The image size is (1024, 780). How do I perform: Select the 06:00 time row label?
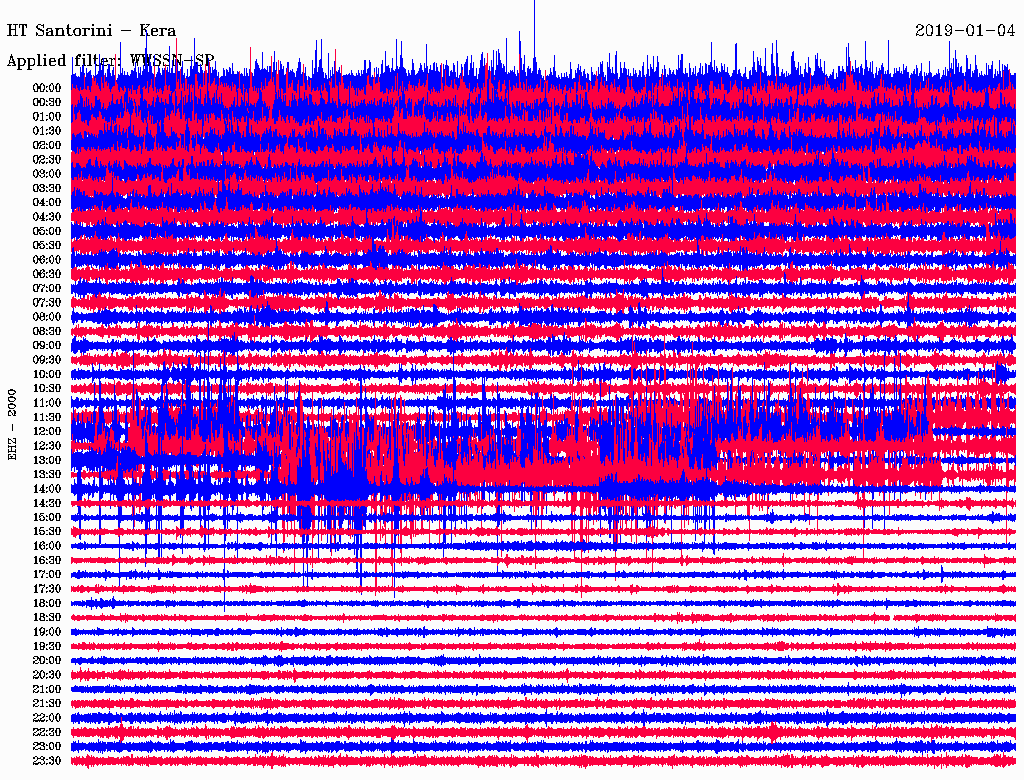pos(47,260)
